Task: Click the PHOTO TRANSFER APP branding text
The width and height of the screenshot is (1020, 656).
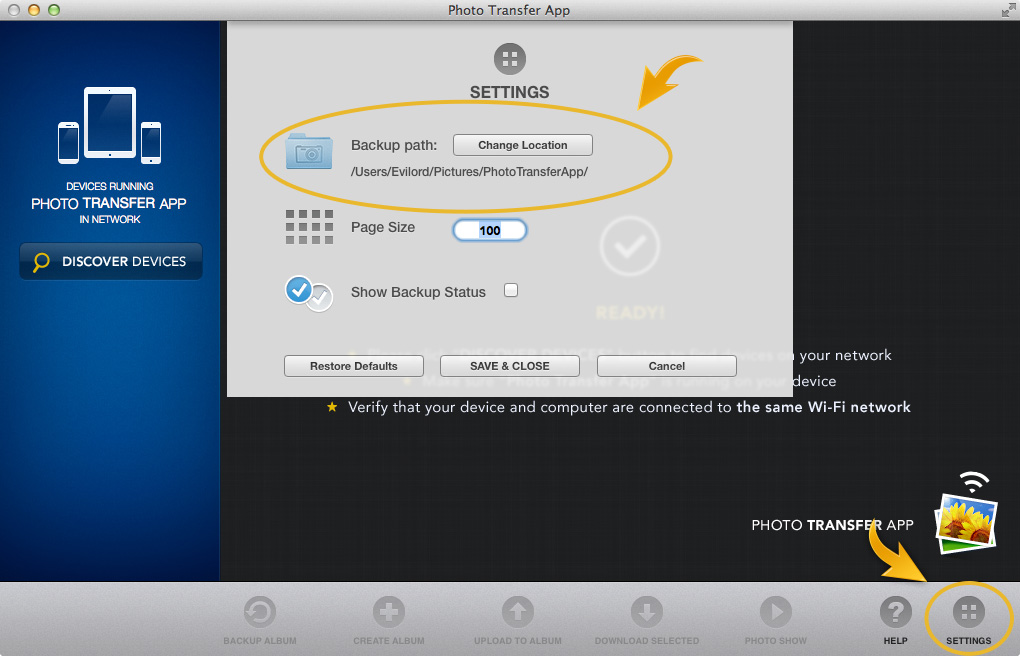Action: 832,525
